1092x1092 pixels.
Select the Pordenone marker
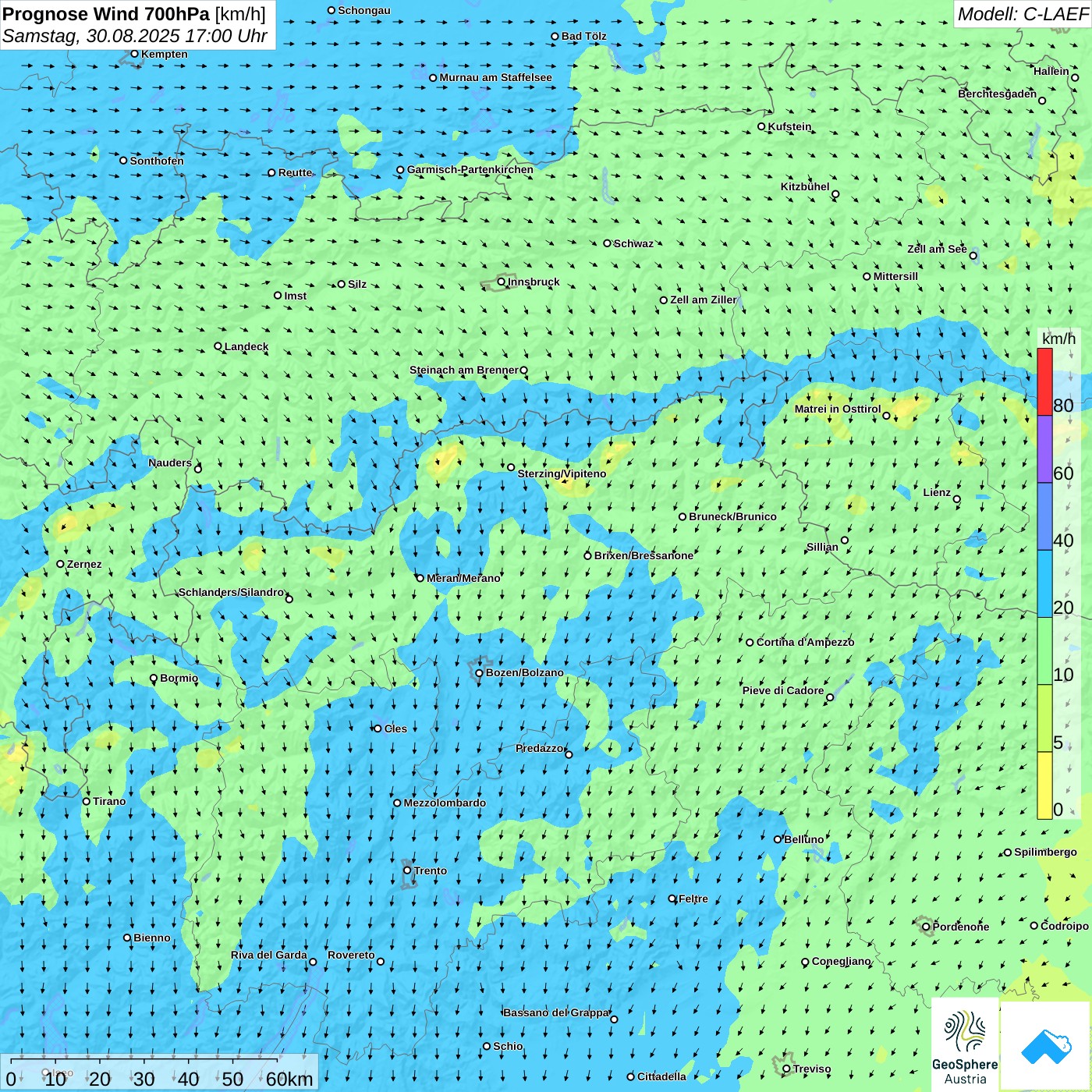(x=926, y=927)
